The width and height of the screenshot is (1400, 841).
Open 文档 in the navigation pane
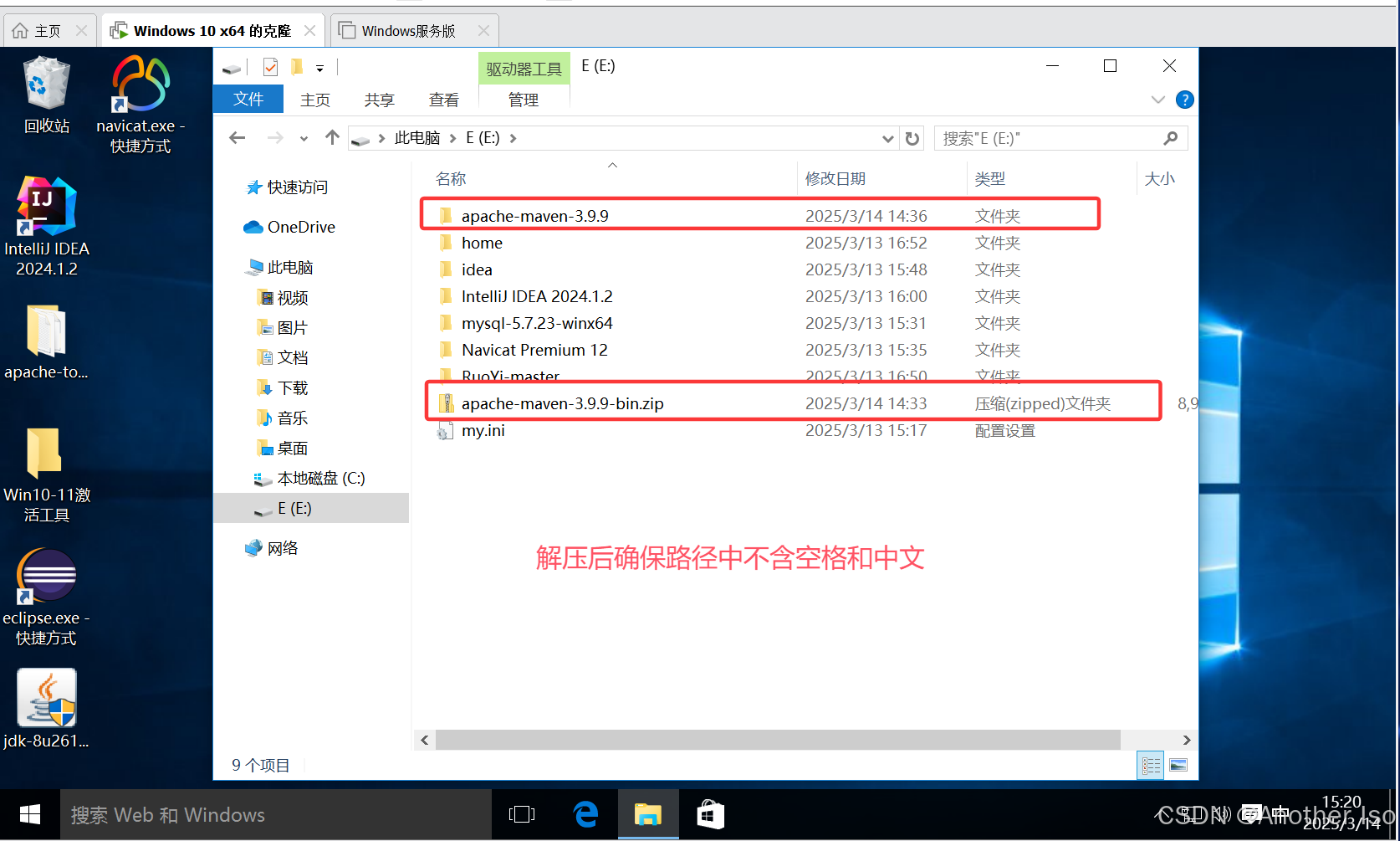(x=283, y=358)
